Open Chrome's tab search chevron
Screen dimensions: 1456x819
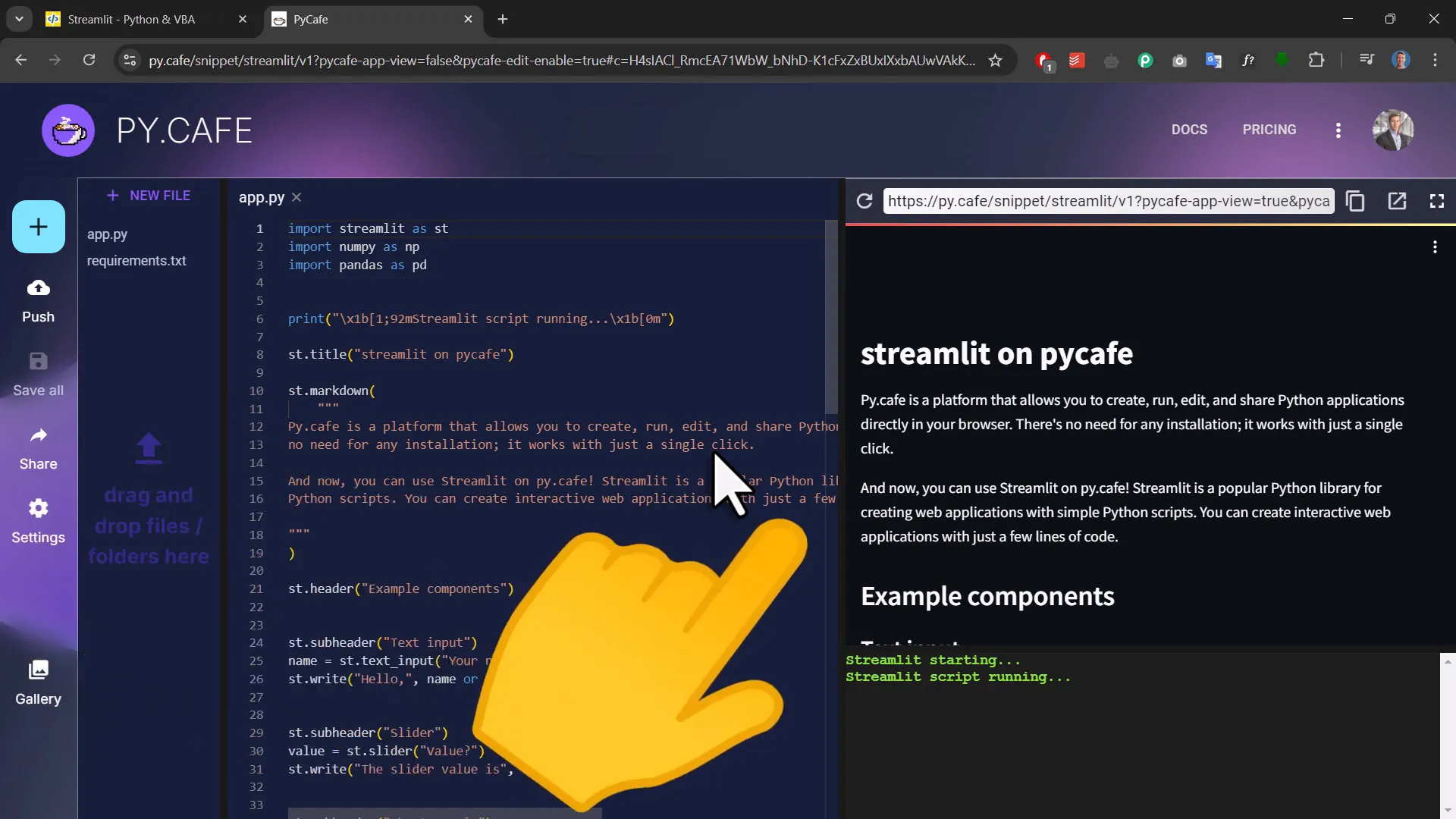(19, 19)
